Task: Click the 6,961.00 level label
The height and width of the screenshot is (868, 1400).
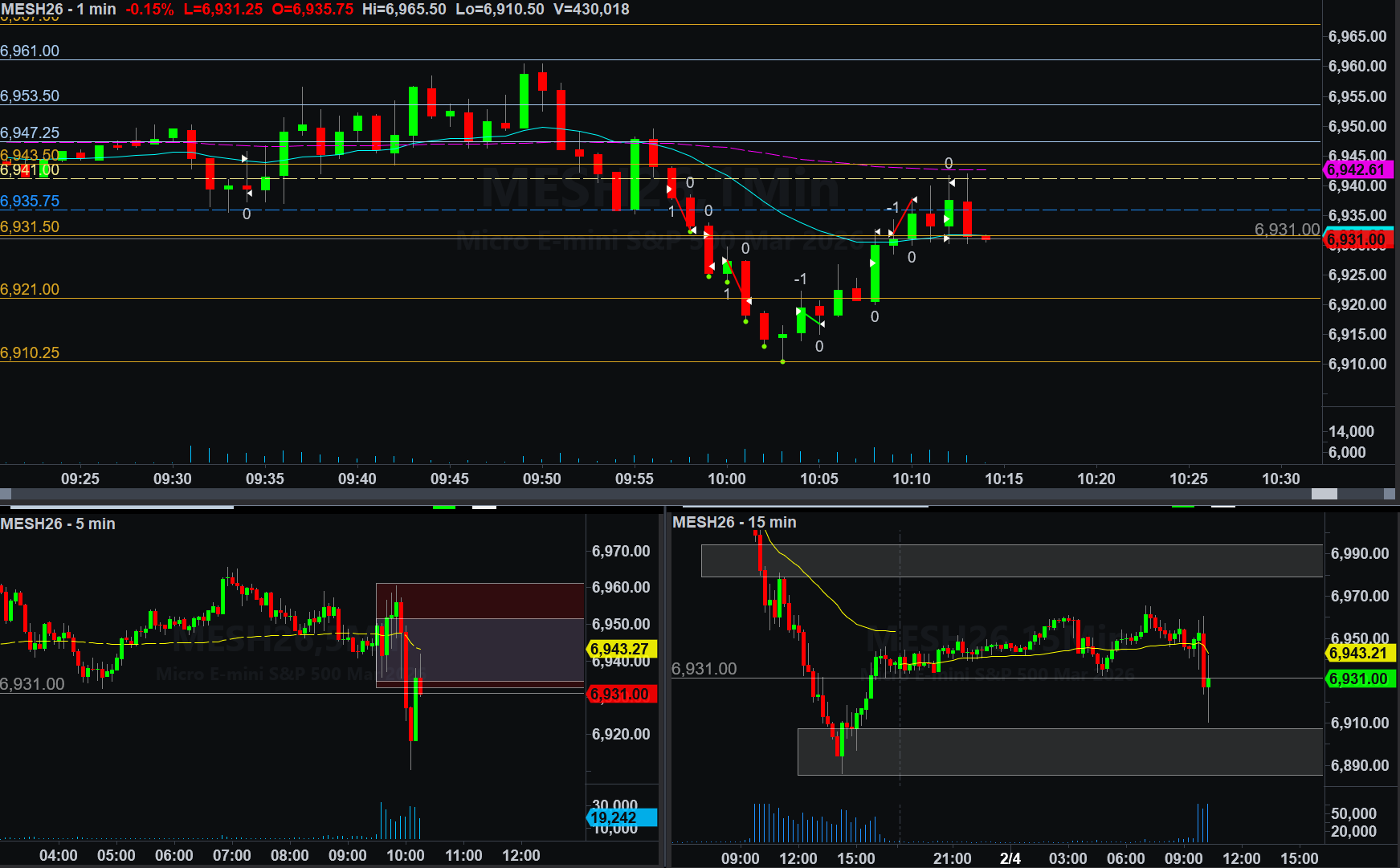Action: 30,51
